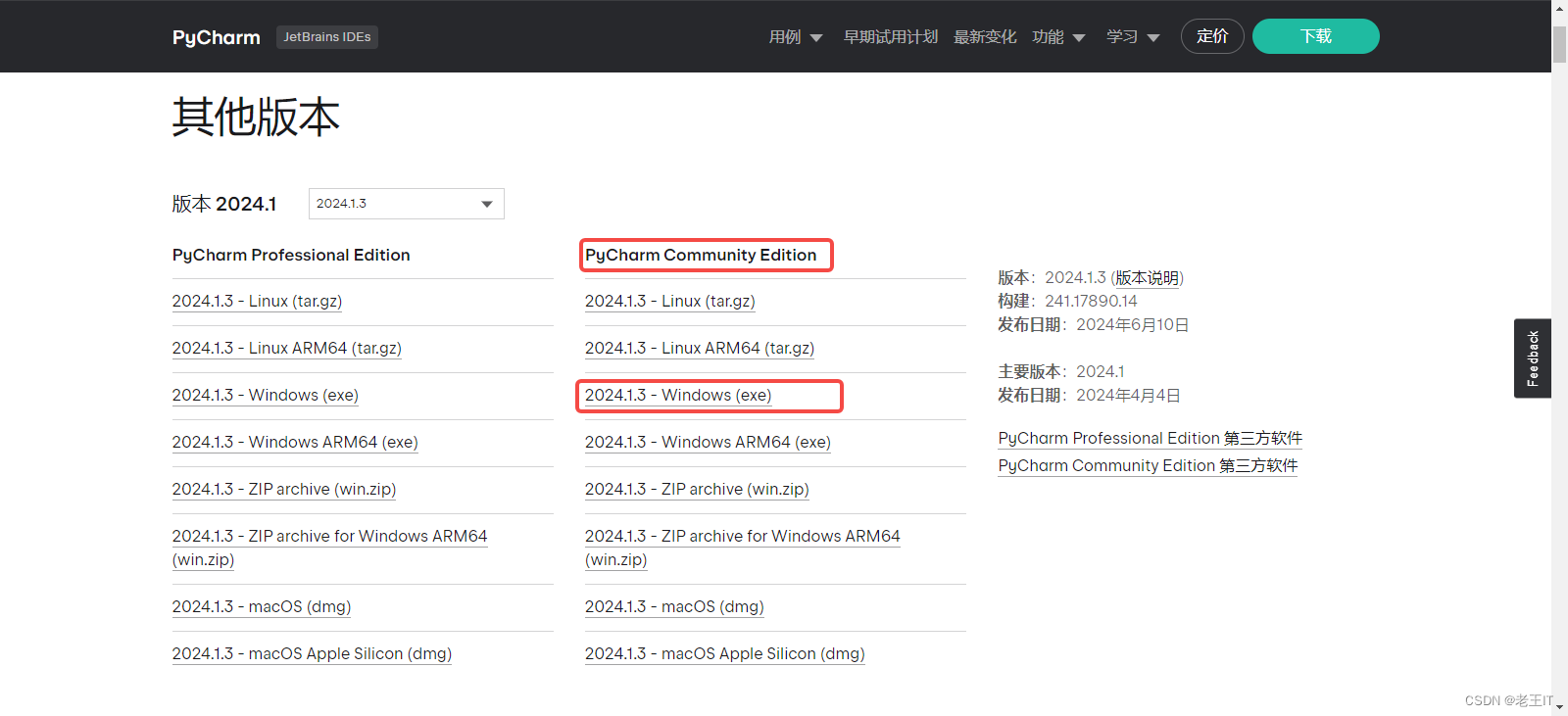Download Professional macOS Apple Silicon (dmg)
The width and height of the screenshot is (1568, 716).
pos(312,654)
